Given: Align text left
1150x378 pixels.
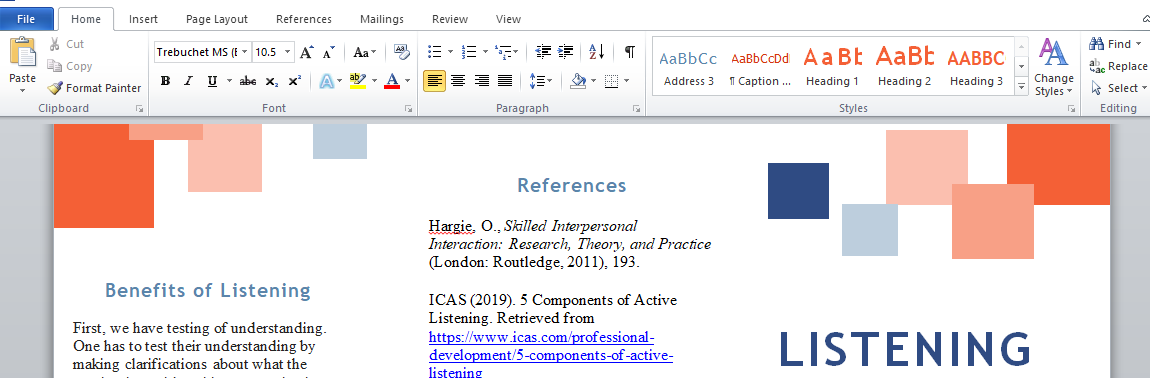Looking at the screenshot, I should [435, 81].
